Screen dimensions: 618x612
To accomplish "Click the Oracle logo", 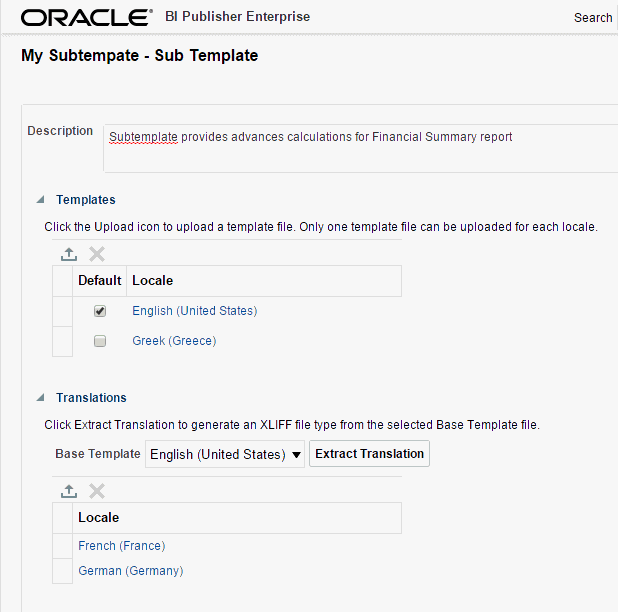I will click(87, 18).
